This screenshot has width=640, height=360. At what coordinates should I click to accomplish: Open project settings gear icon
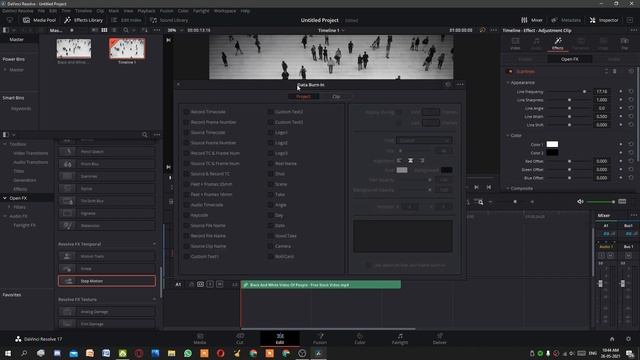[628, 339]
